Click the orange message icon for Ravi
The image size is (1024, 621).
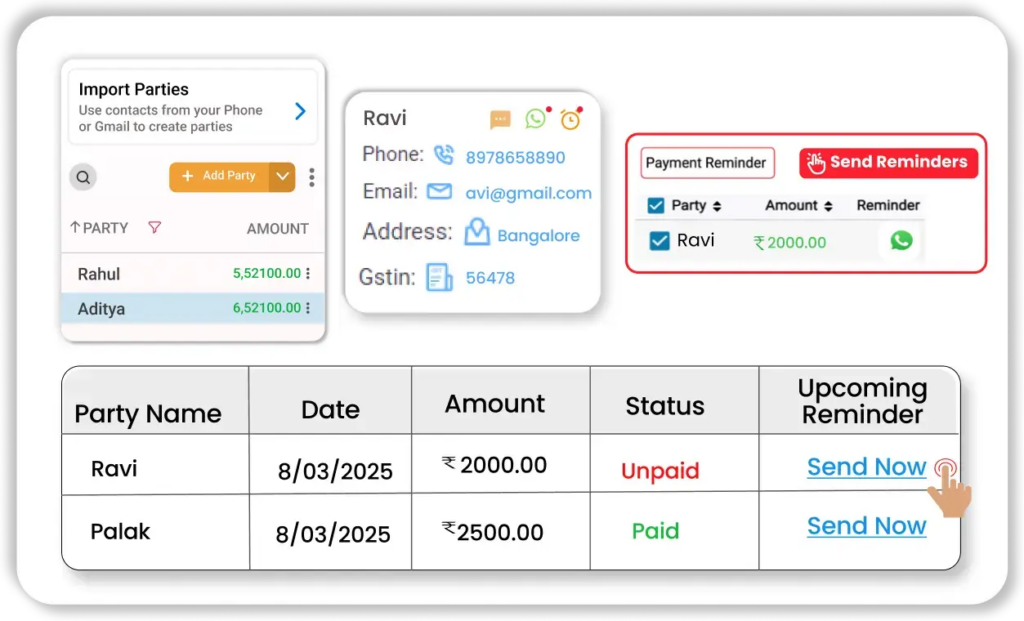(x=500, y=120)
